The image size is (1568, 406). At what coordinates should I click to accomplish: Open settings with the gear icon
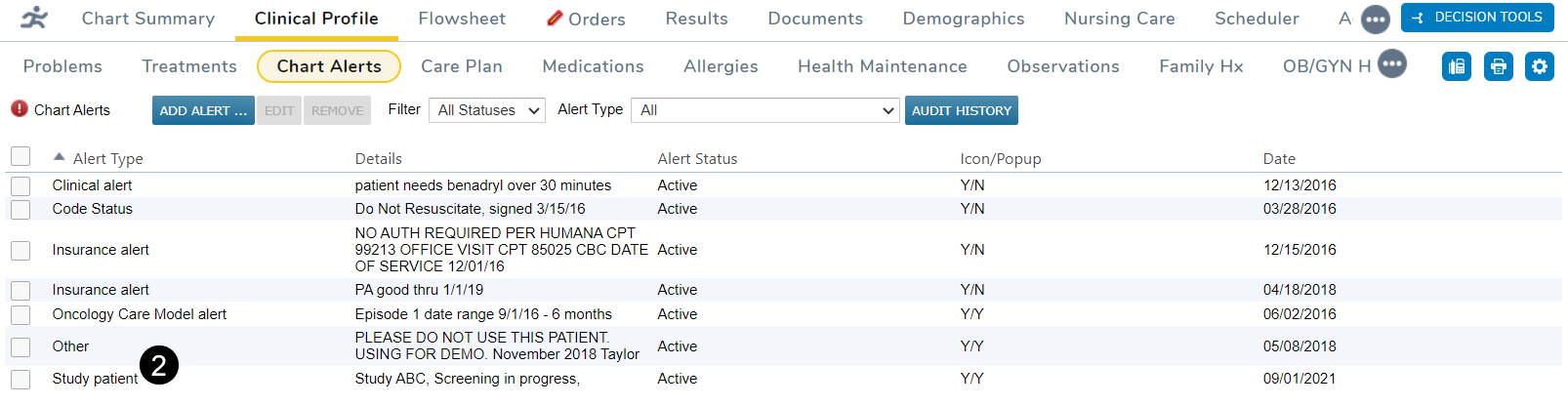click(1540, 66)
